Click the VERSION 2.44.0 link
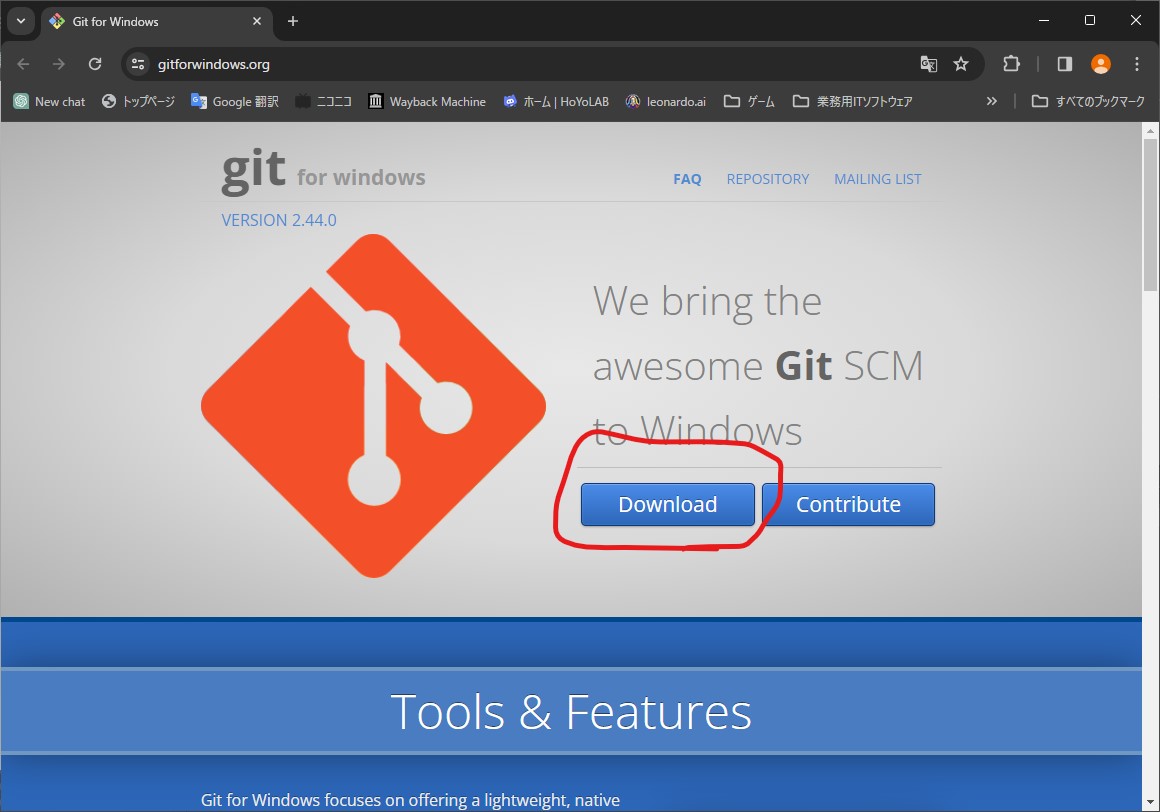Screen dimensions: 1160x812 pos(279,220)
